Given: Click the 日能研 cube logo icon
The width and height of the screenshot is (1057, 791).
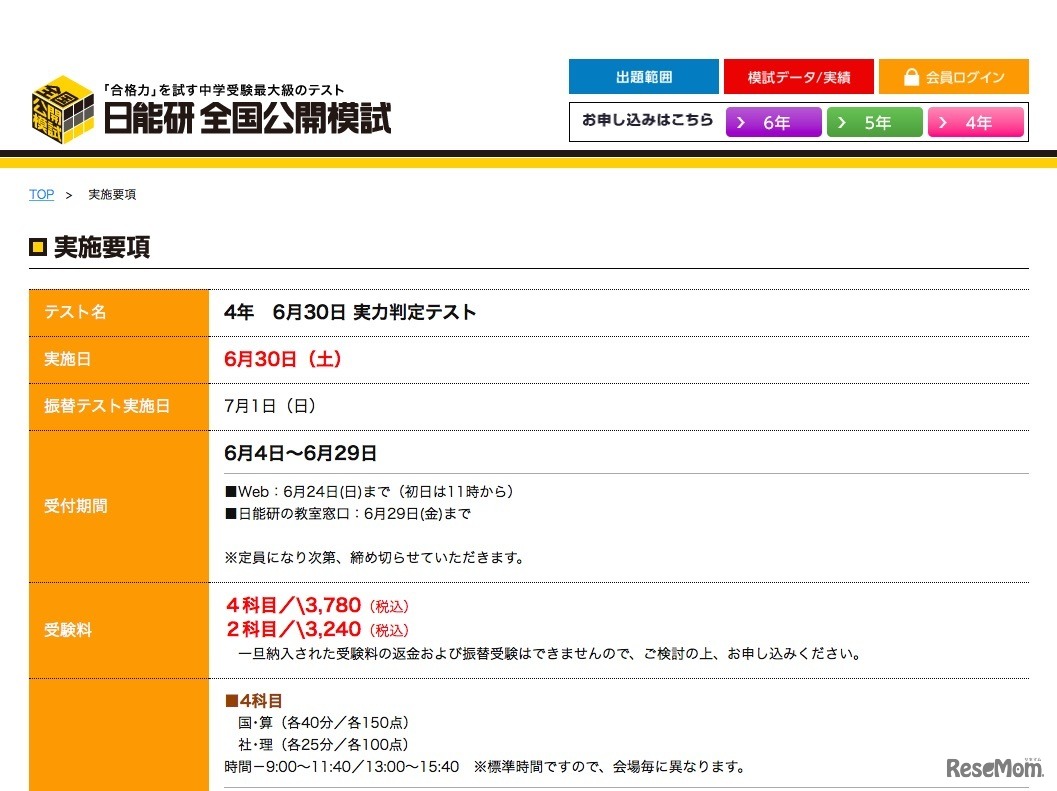Looking at the screenshot, I should point(61,109).
